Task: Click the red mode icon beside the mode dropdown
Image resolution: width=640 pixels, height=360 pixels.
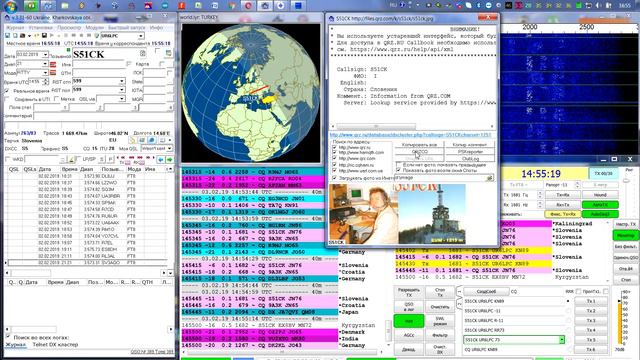Action: [x=53, y=73]
